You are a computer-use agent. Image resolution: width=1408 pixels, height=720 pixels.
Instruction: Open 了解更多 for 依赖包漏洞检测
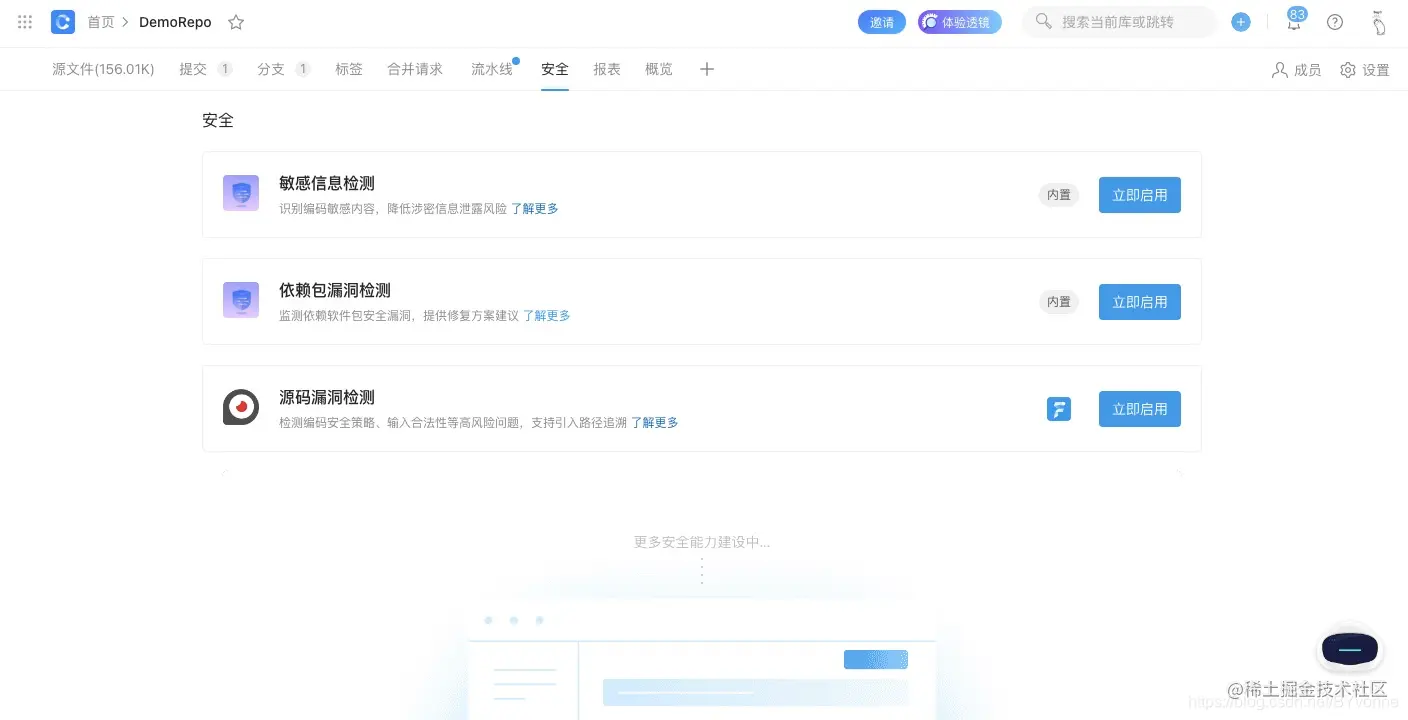pyautogui.click(x=547, y=315)
